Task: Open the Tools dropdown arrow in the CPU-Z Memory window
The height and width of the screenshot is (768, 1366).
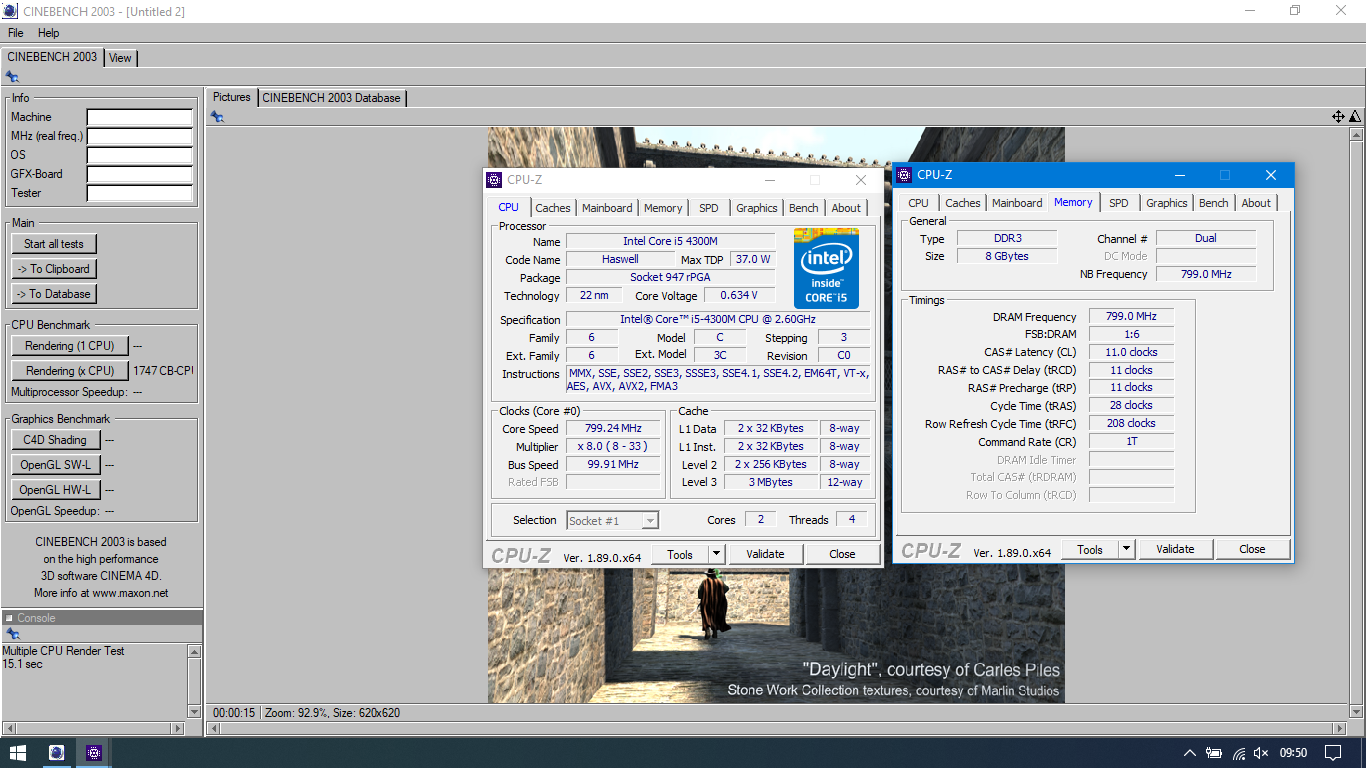Action: click(1126, 549)
